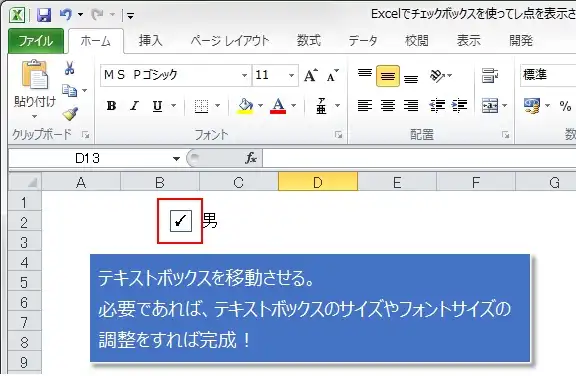The height and width of the screenshot is (376, 576).
Task: Click the text Orientation icon
Action: [437, 76]
